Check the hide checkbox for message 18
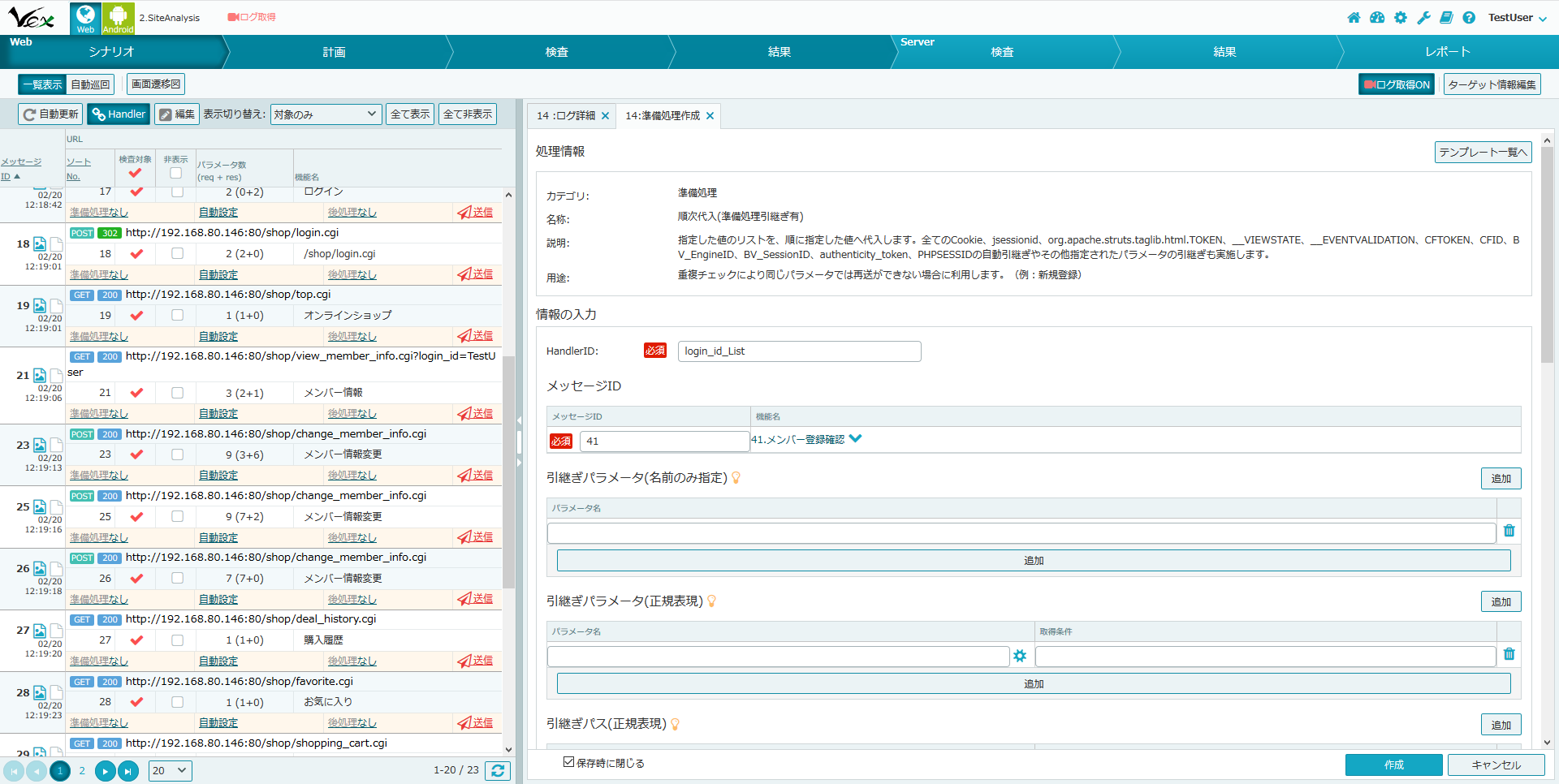Viewport: 1559px width, 784px height. [x=177, y=254]
